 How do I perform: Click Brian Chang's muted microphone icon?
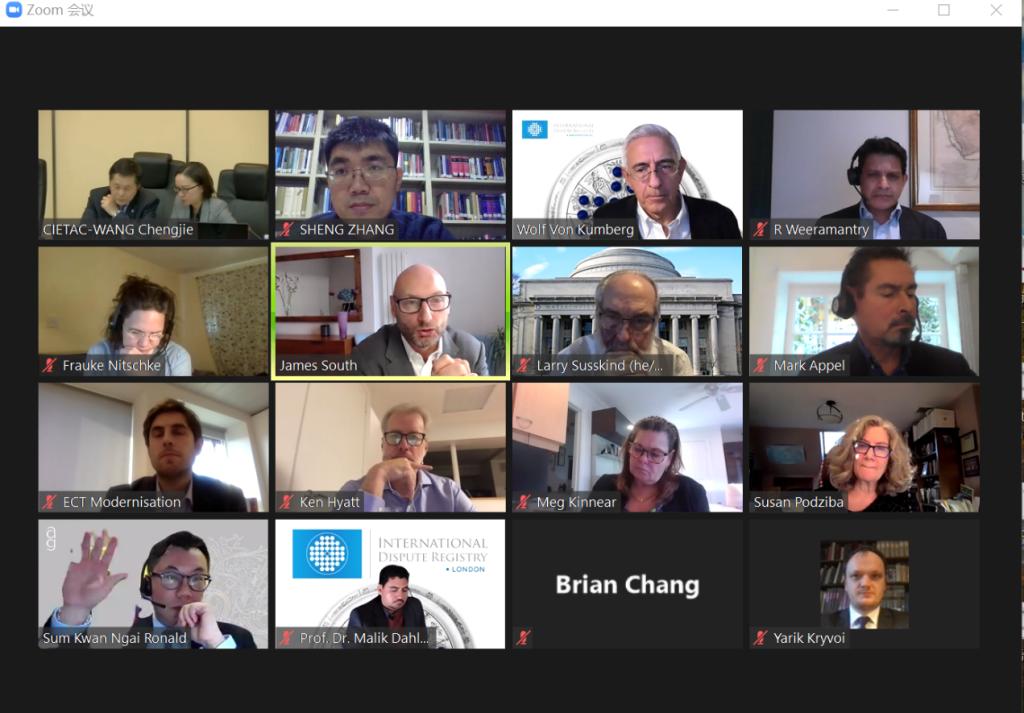coord(524,637)
